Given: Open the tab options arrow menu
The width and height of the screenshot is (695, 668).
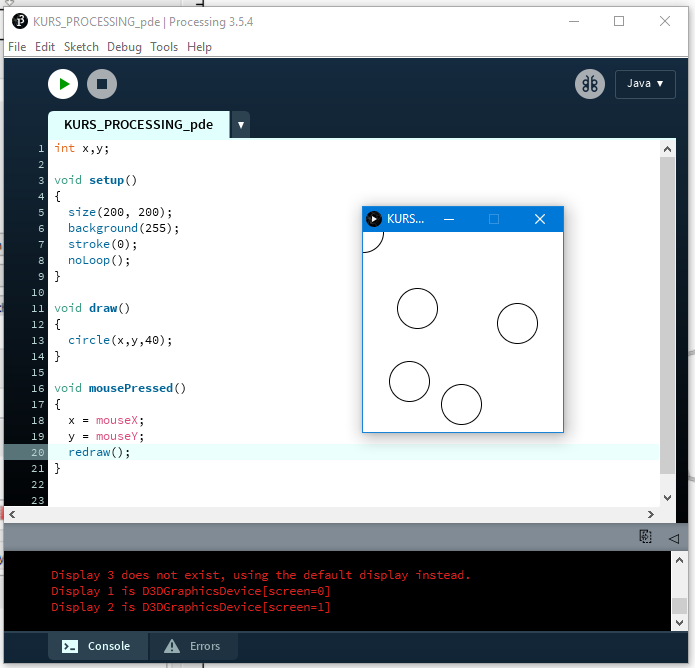Looking at the screenshot, I should [x=241, y=125].
